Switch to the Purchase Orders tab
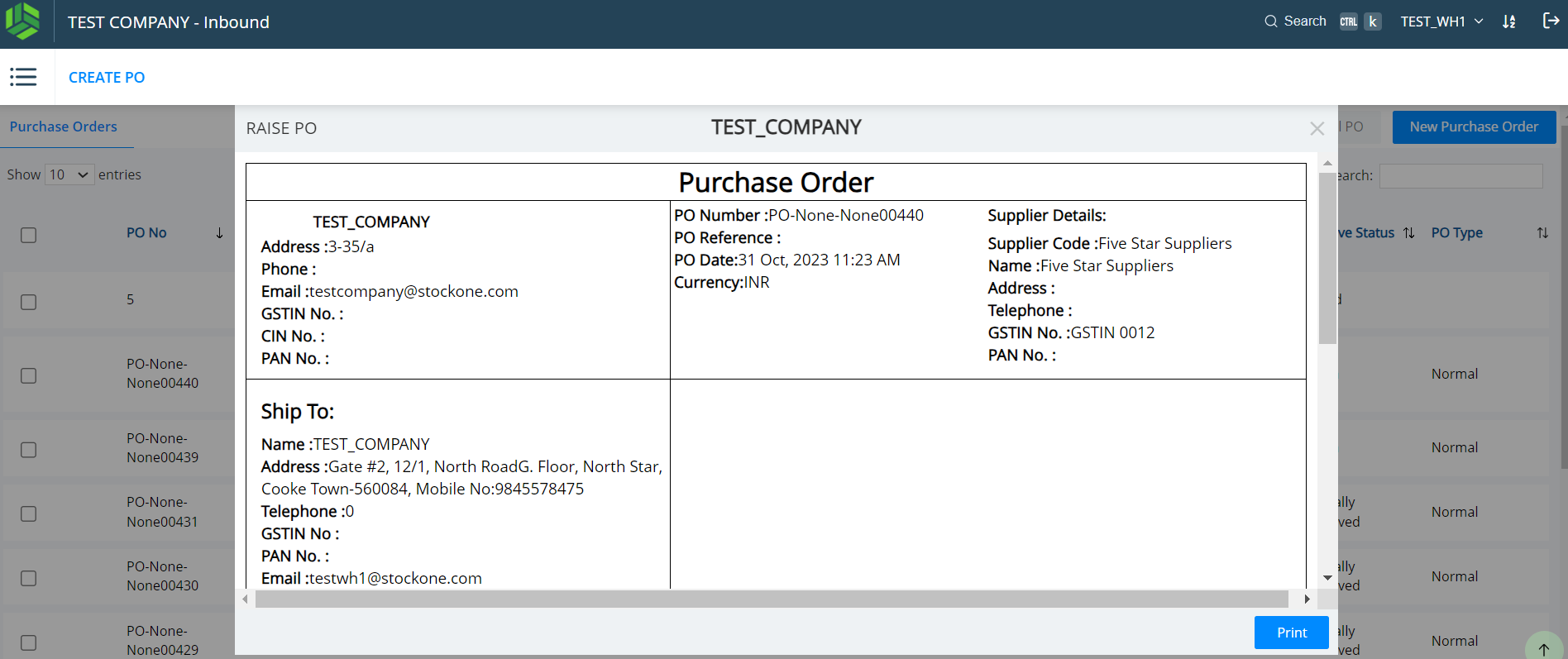 click(x=64, y=127)
